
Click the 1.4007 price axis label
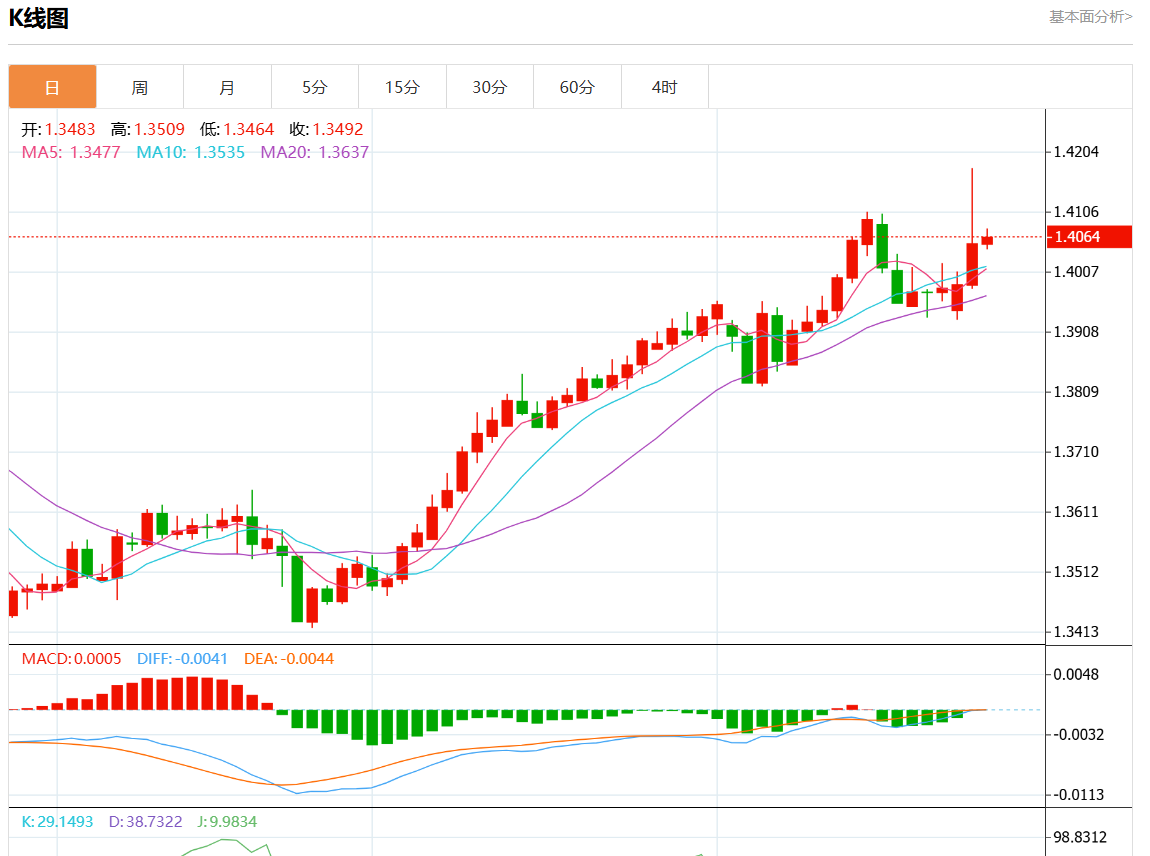1076,272
